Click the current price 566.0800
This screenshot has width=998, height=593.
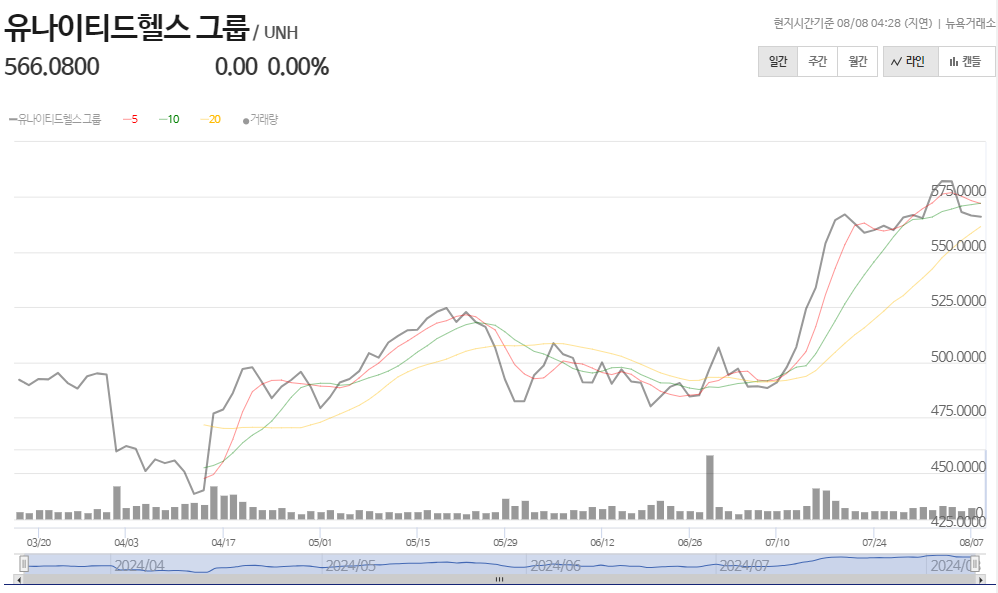pos(52,67)
